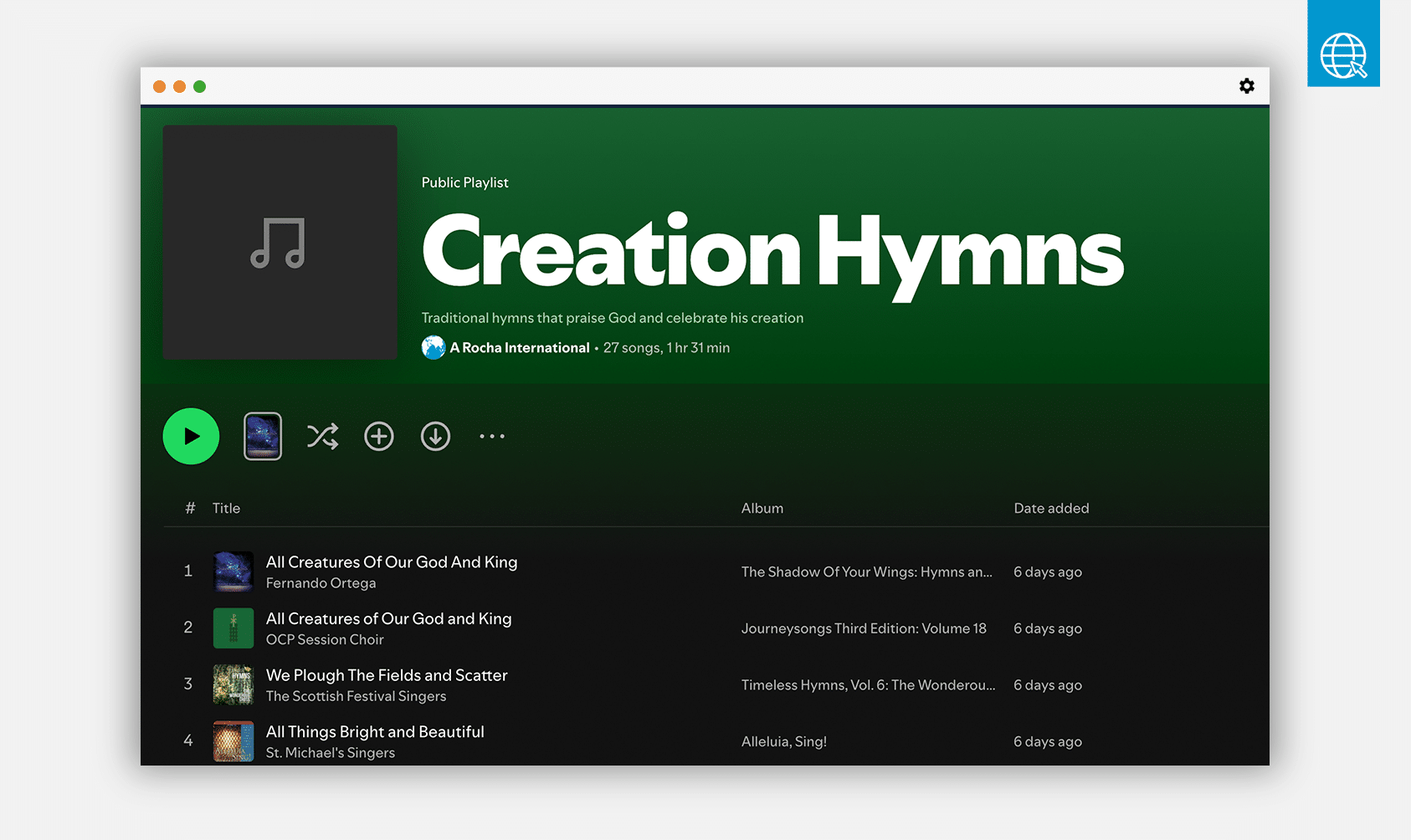Open album art for We Plough The Fields
This screenshot has height=840, width=1411.
[x=233, y=684]
